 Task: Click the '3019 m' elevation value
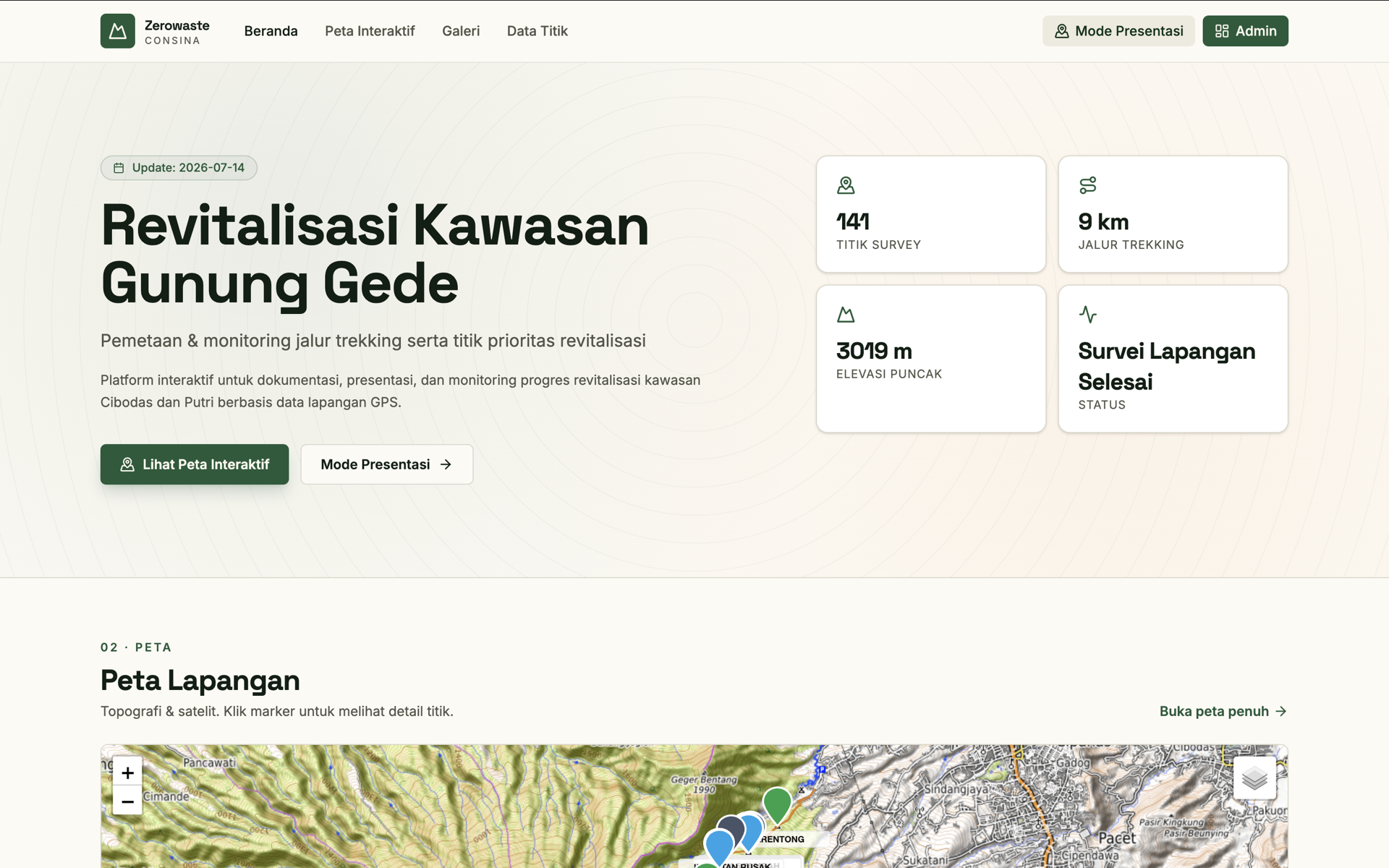(x=874, y=351)
